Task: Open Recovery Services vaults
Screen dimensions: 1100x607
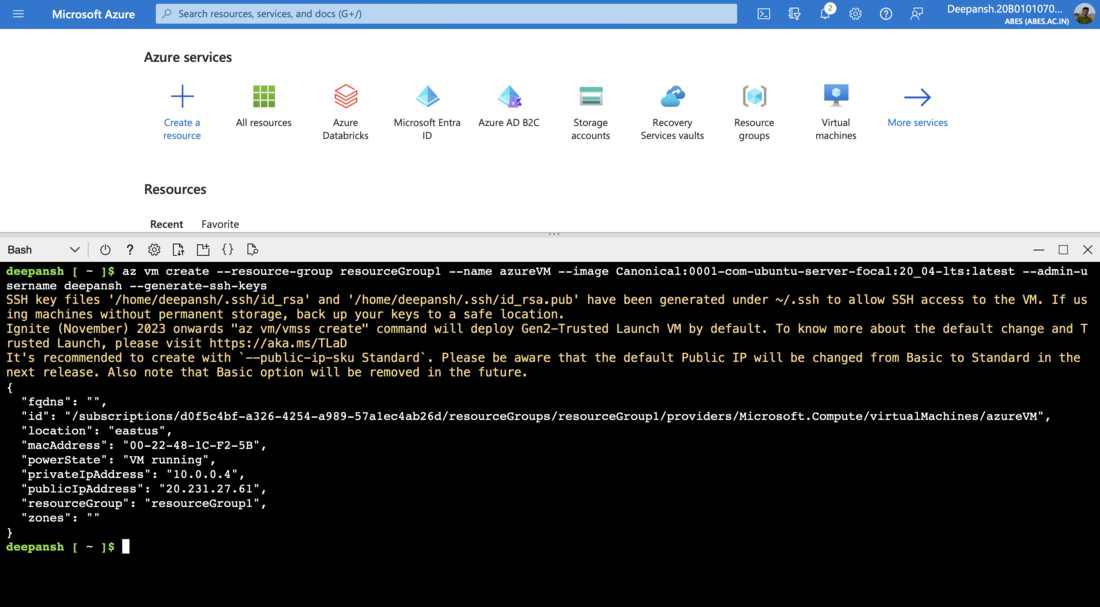Action: pyautogui.click(x=672, y=111)
